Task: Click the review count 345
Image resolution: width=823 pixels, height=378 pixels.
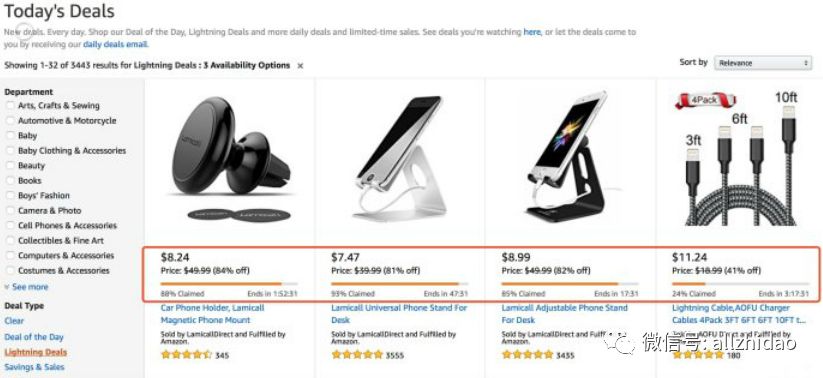Action: point(222,355)
